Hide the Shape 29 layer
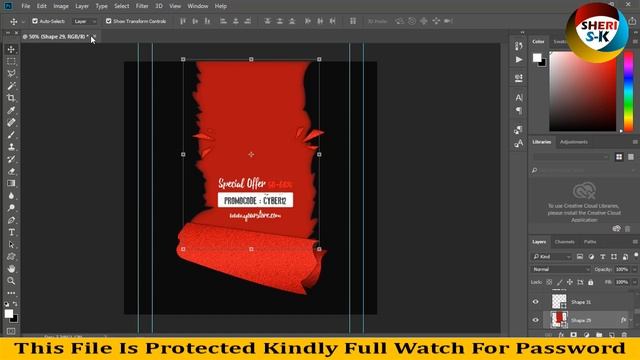The width and height of the screenshot is (640, 360). 536,320
